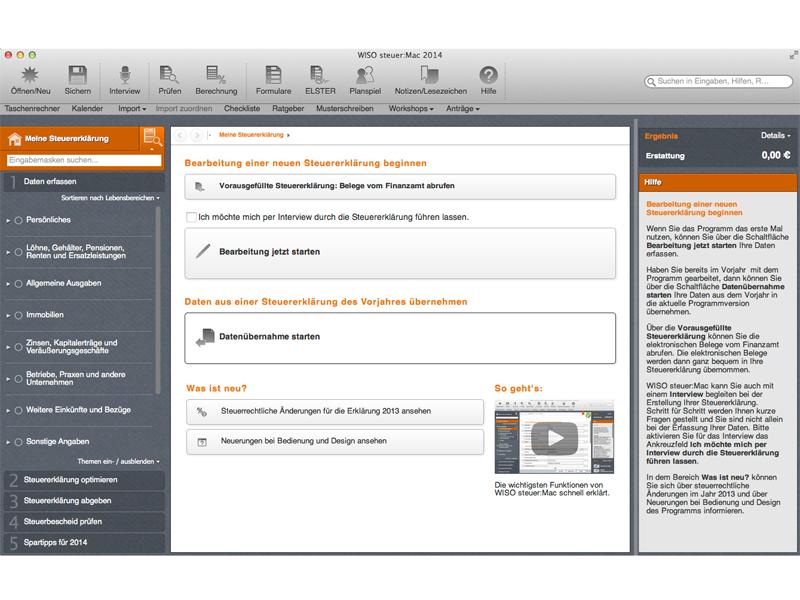The width and height of the screenshot is (800, 600).
Task: Select the circle next to Immobilien
Action: (x=18, y=315)
